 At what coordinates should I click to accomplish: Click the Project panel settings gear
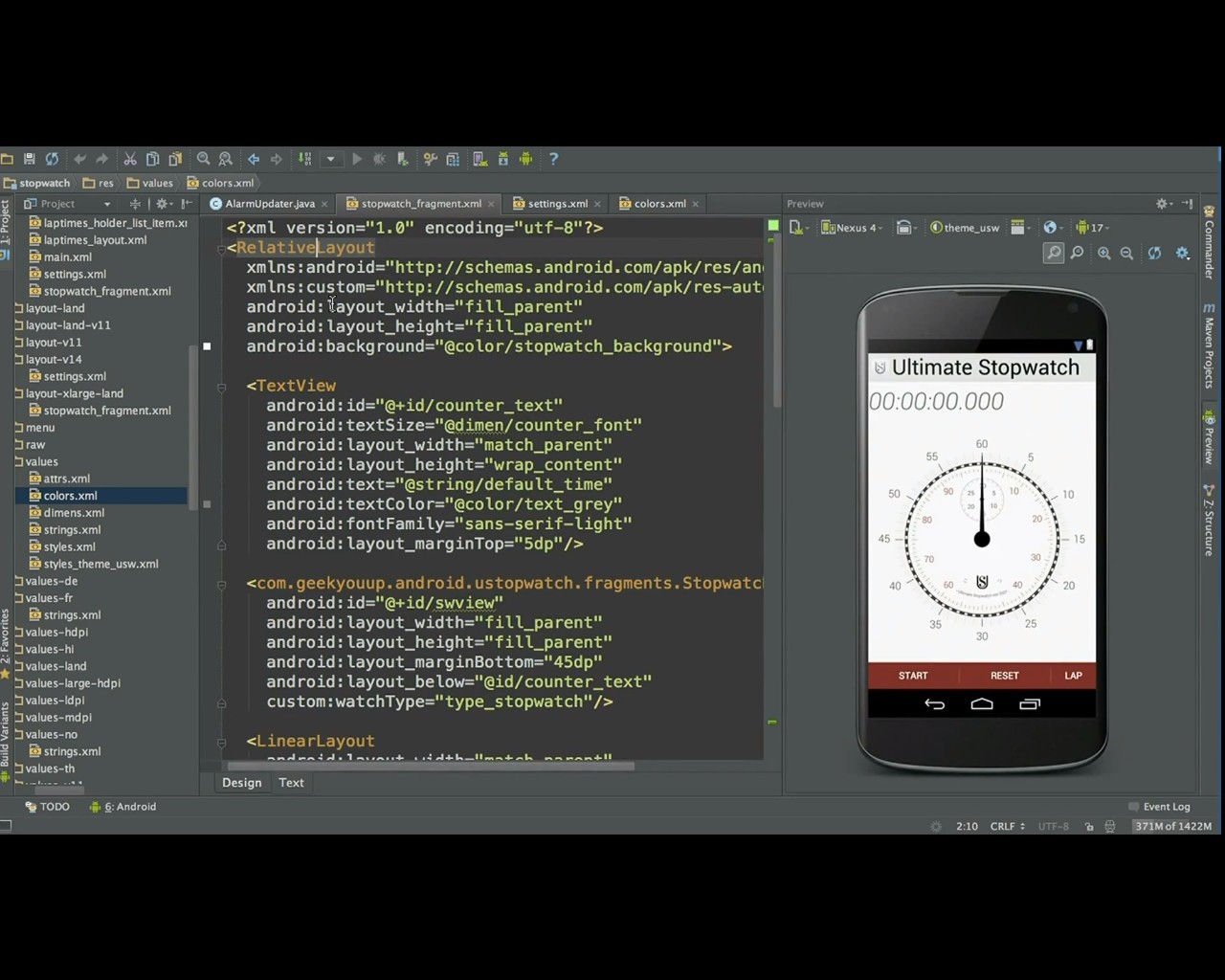coord(163,204)
